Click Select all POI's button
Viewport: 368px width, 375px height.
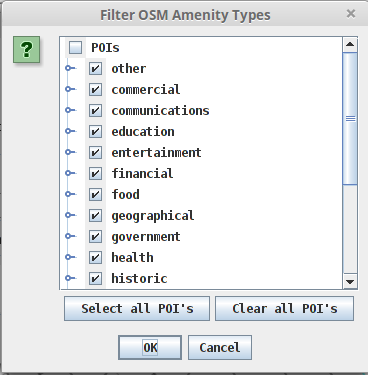coord(137,309)
